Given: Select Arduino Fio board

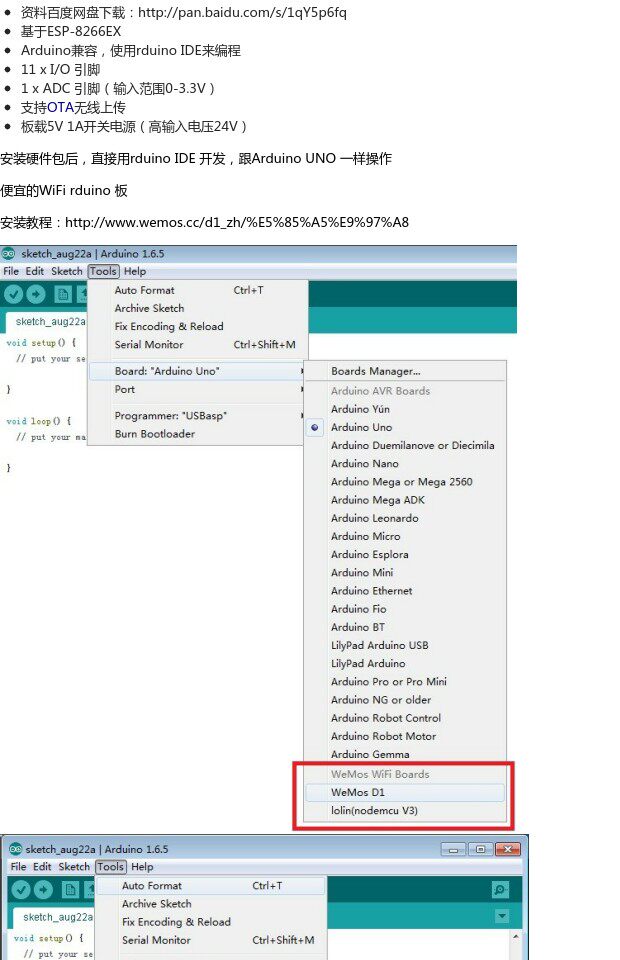Looking at the screenshot, I should [x=405, y=609].
